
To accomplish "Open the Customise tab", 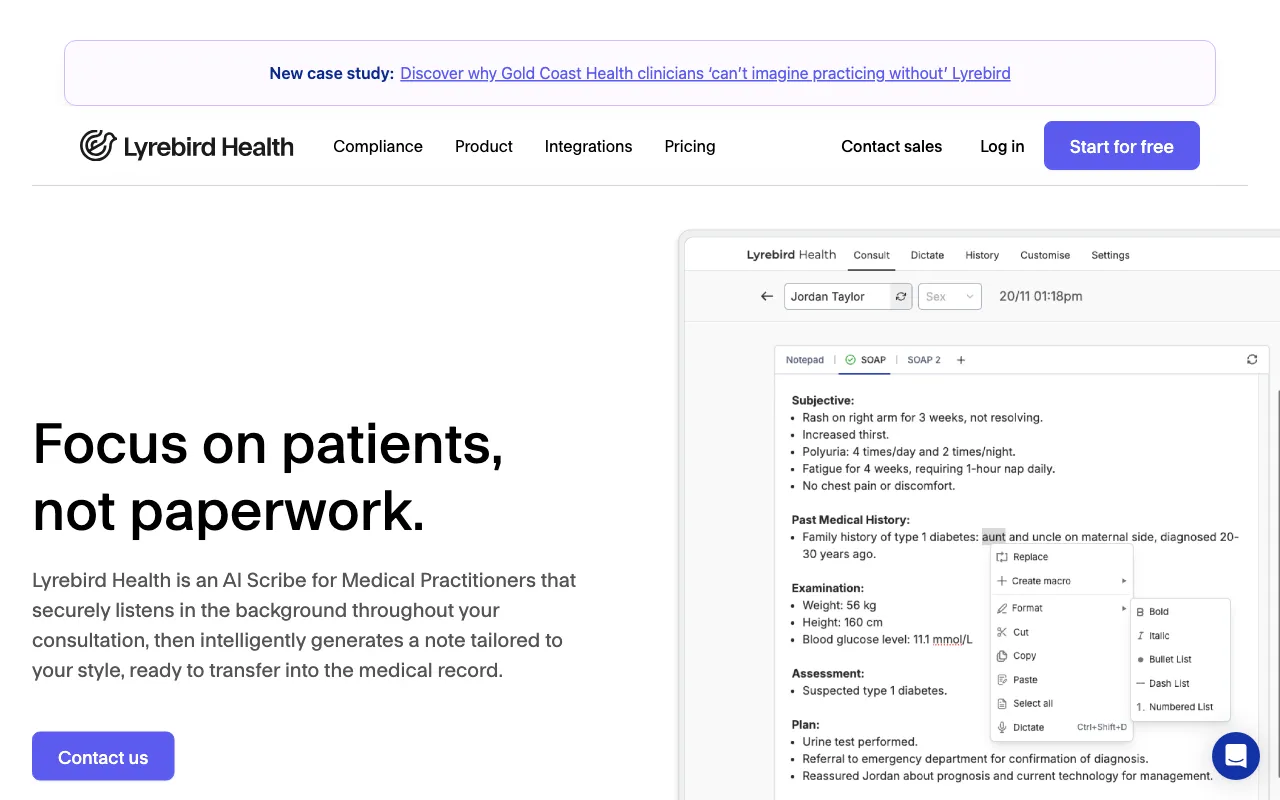I will (x=1045, y=255).
